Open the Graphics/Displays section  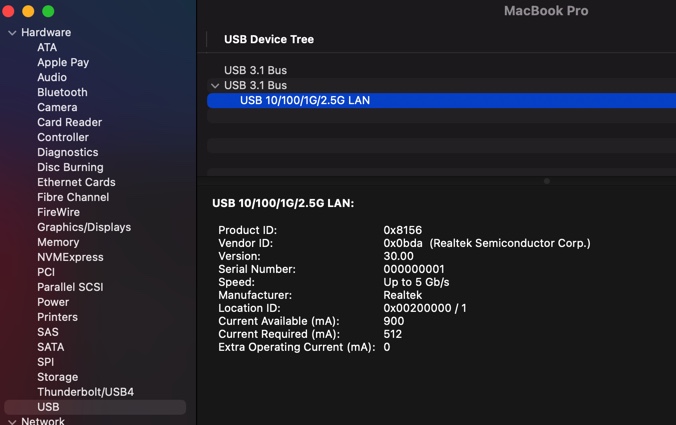(84, 227)
